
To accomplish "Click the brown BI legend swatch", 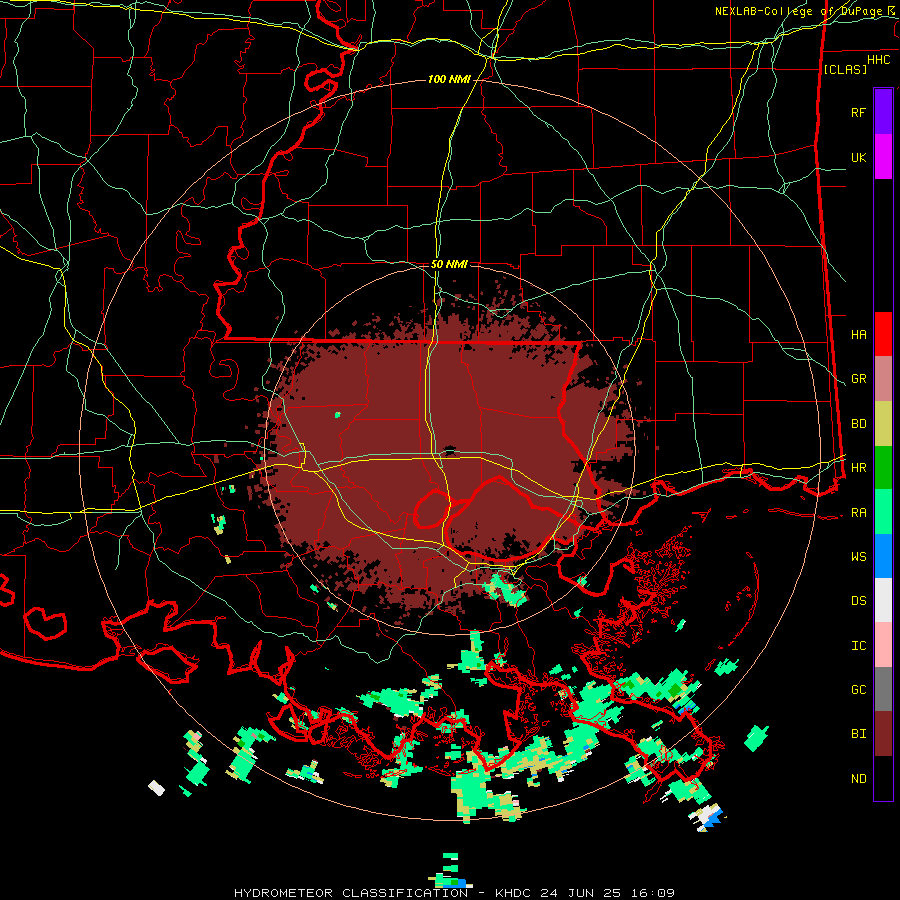I will point(883,734).
